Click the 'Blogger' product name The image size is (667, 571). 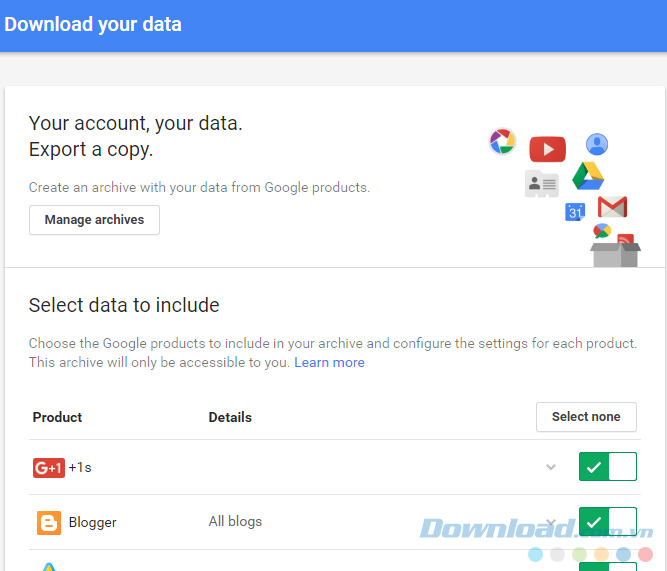[x=92, y=522]
